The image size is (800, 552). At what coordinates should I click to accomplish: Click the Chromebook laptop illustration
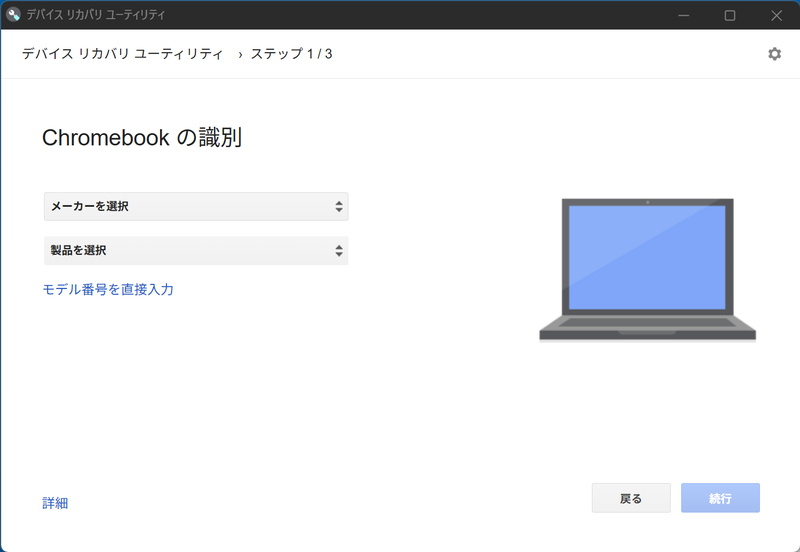click(647, 270)
